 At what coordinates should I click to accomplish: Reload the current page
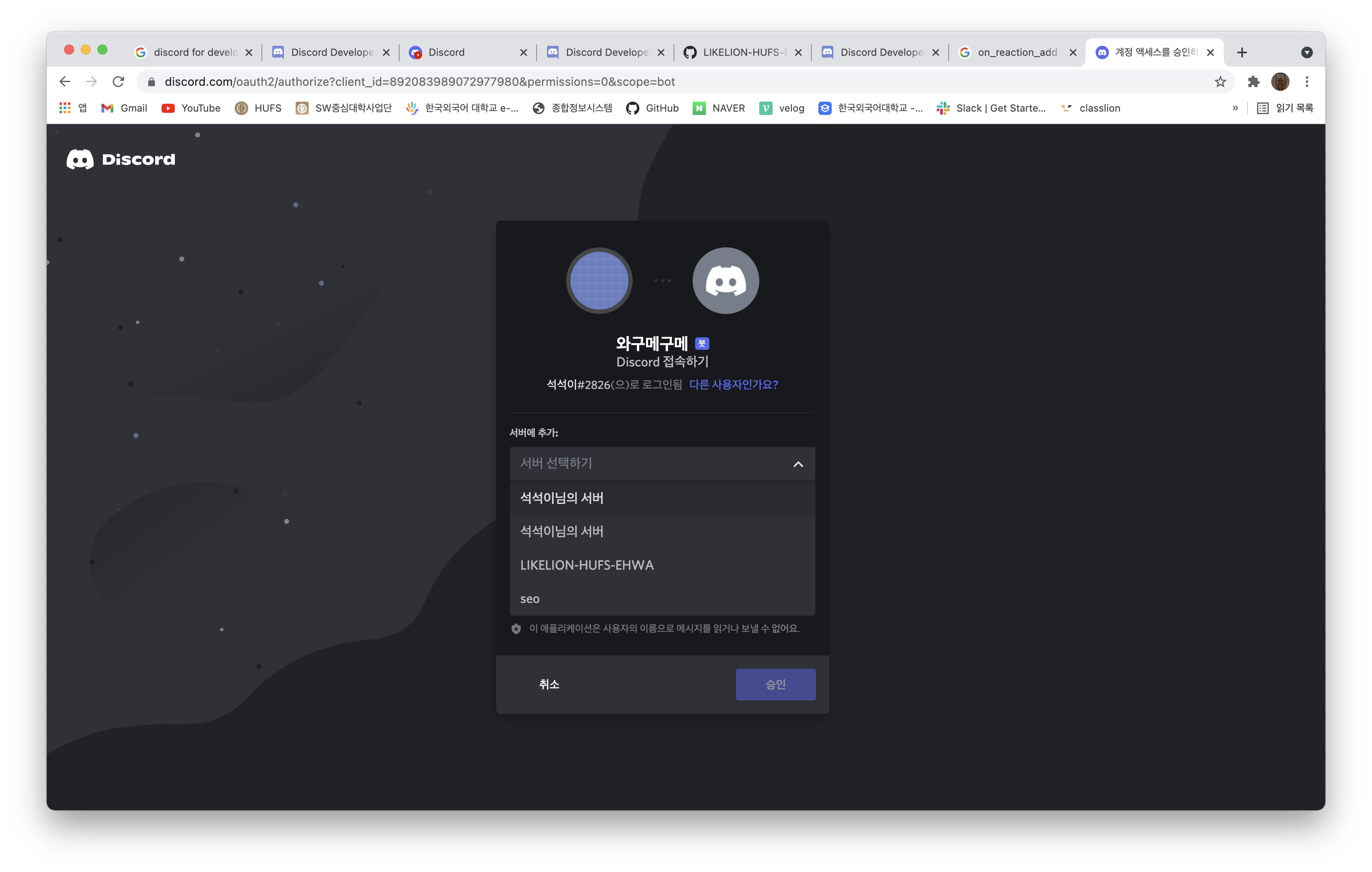point(119,82)
